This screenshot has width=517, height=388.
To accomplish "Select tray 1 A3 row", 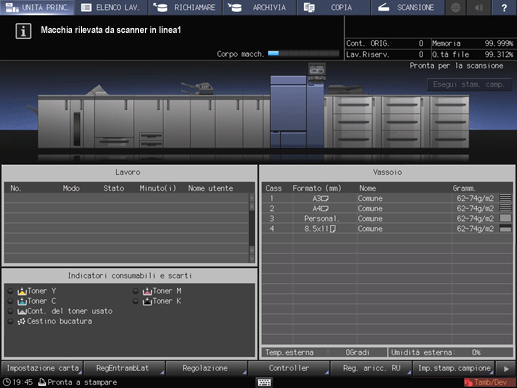I will click(387, 198).
